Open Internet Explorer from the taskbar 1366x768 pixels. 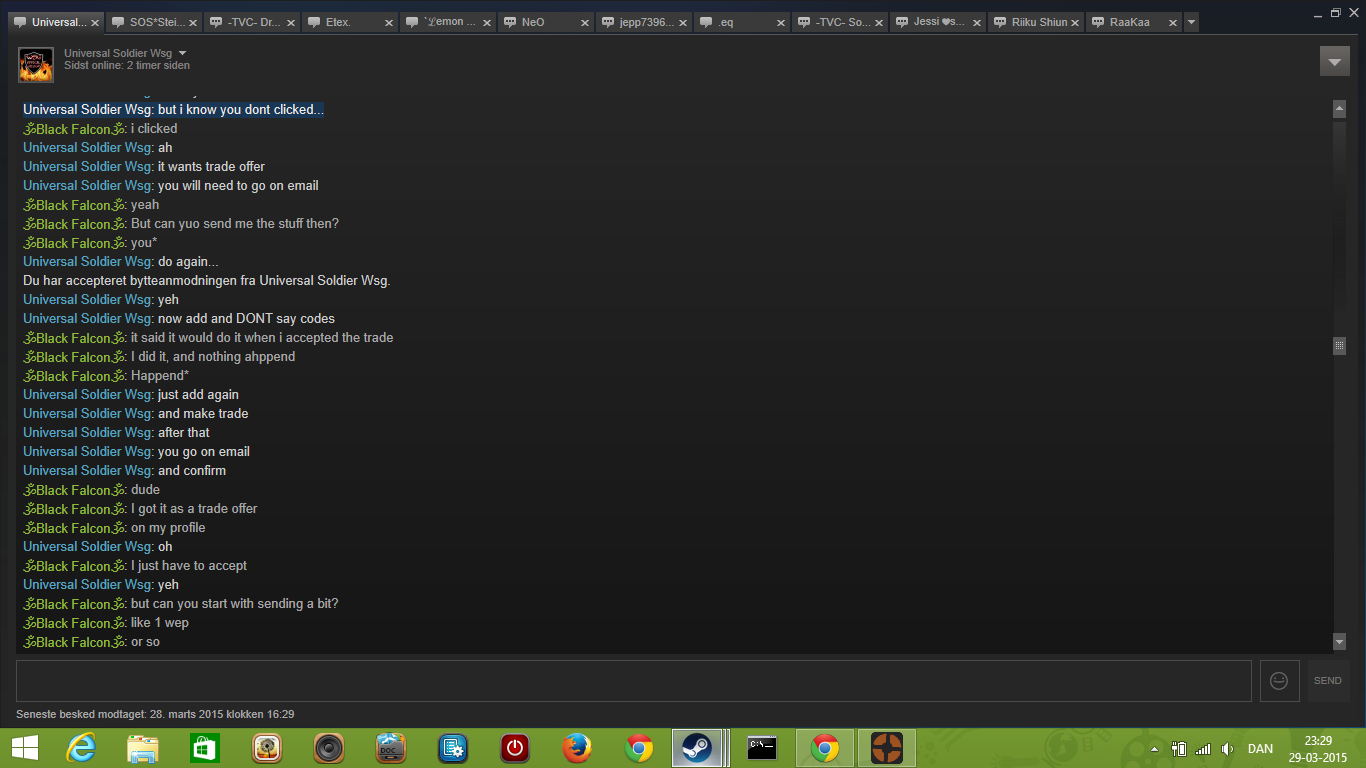pyautogui.click(x=81, y=748)
